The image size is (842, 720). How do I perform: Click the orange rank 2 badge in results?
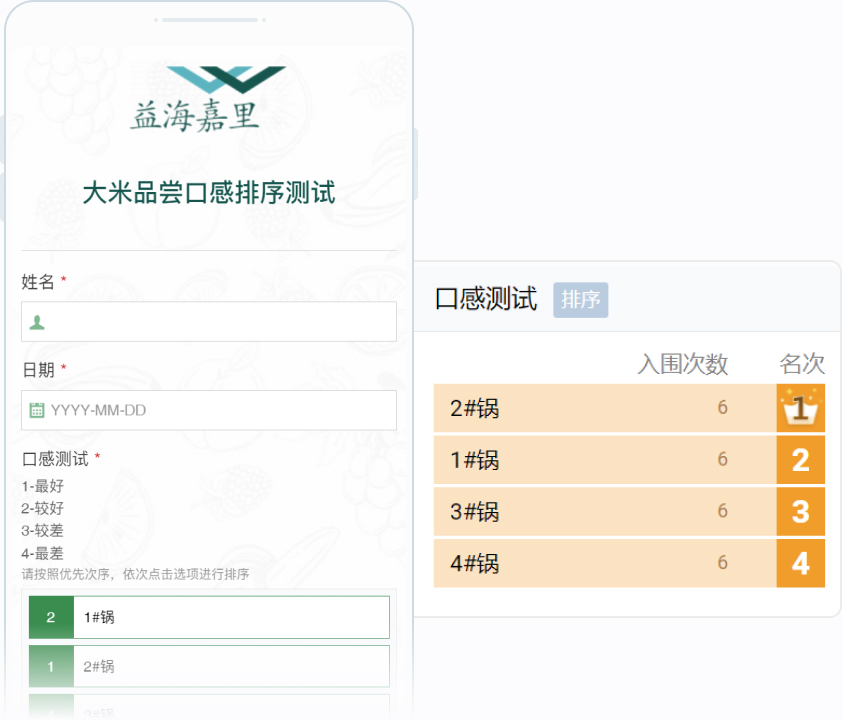pos(800,460)
